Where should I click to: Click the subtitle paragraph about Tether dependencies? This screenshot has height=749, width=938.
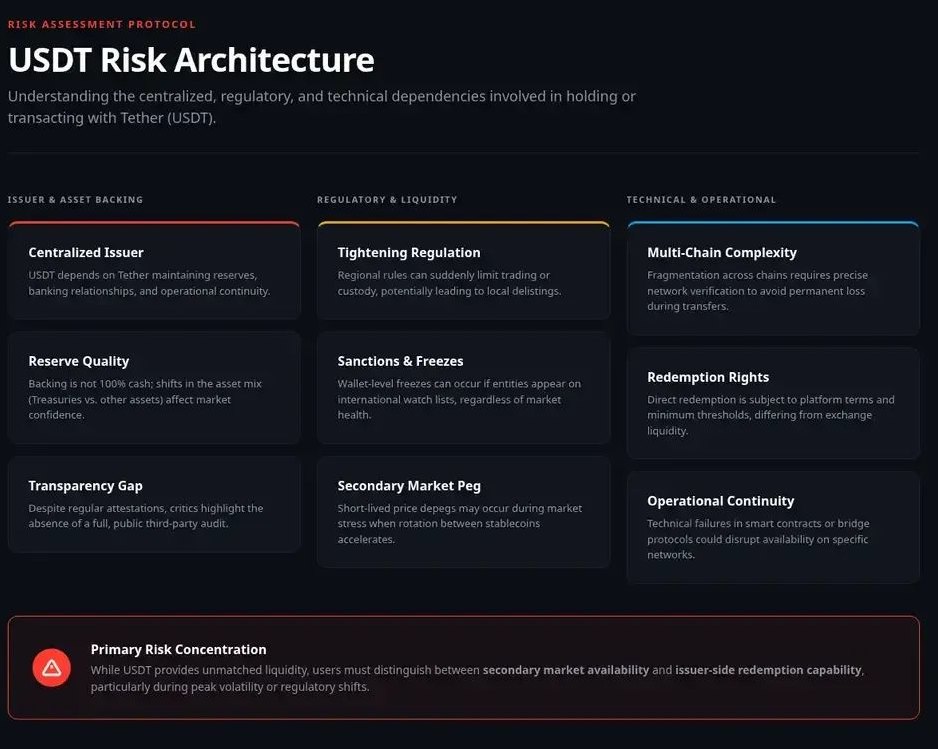(321, 107)
